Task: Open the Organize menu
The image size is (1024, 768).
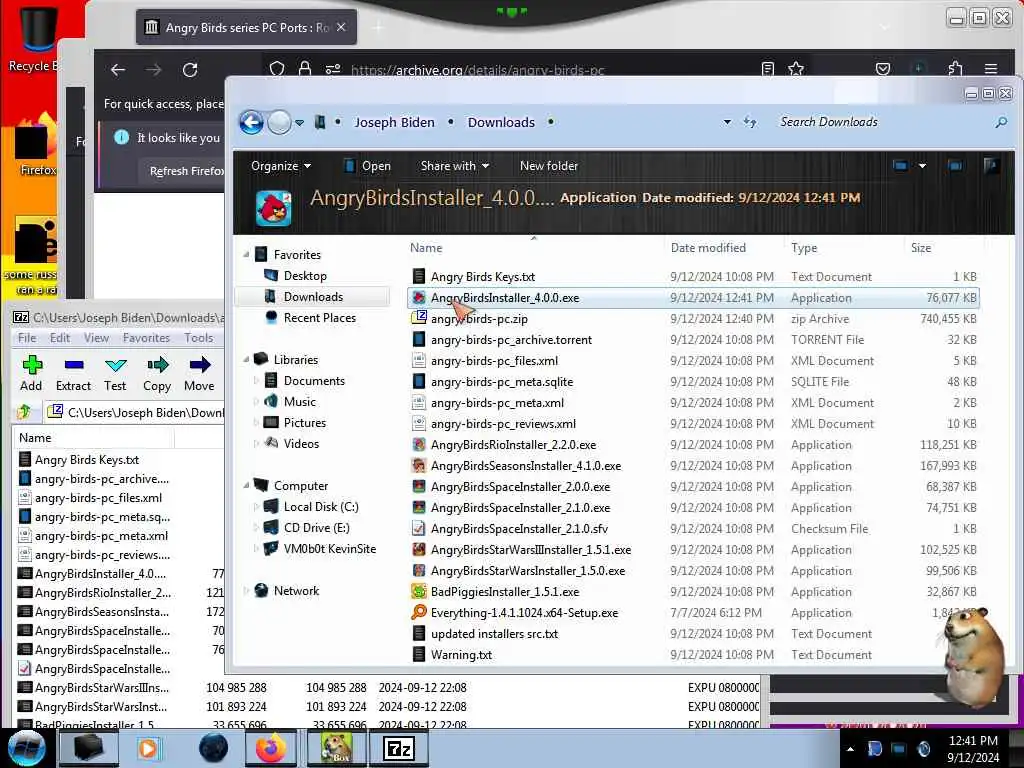Action: pyautogui.click(x=281, y=166)
